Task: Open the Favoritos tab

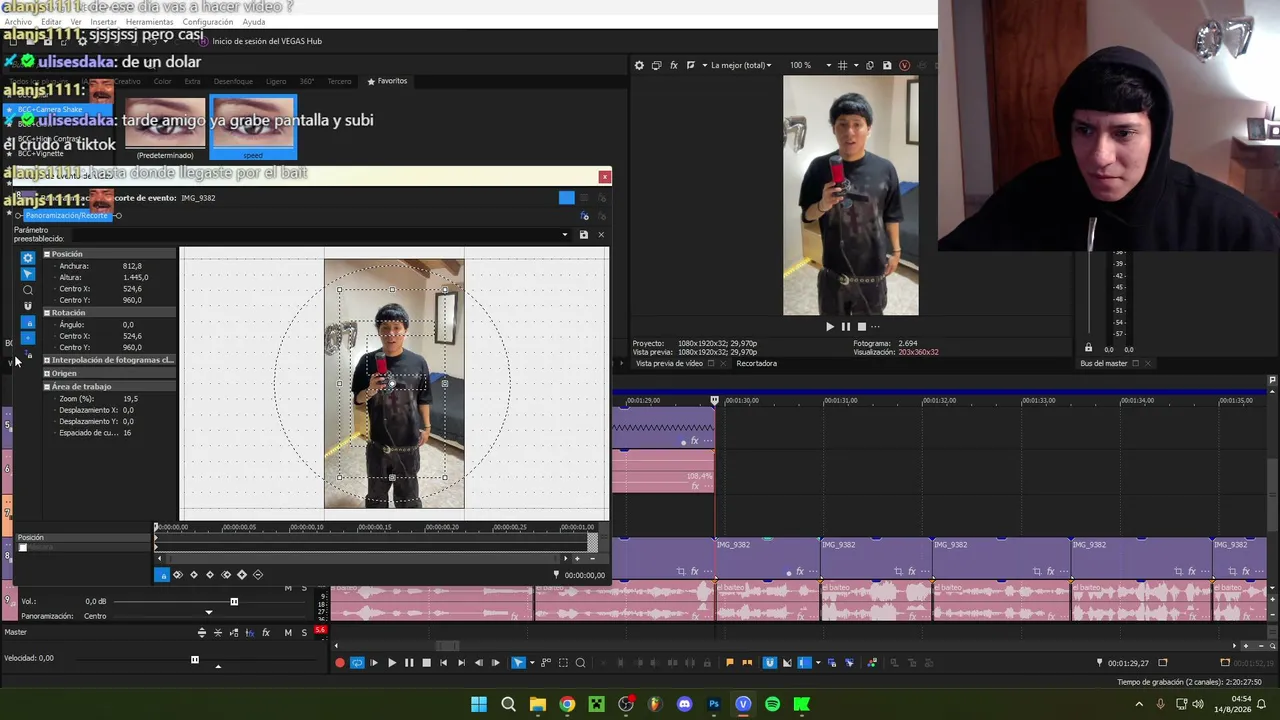Action: [387, 81]
